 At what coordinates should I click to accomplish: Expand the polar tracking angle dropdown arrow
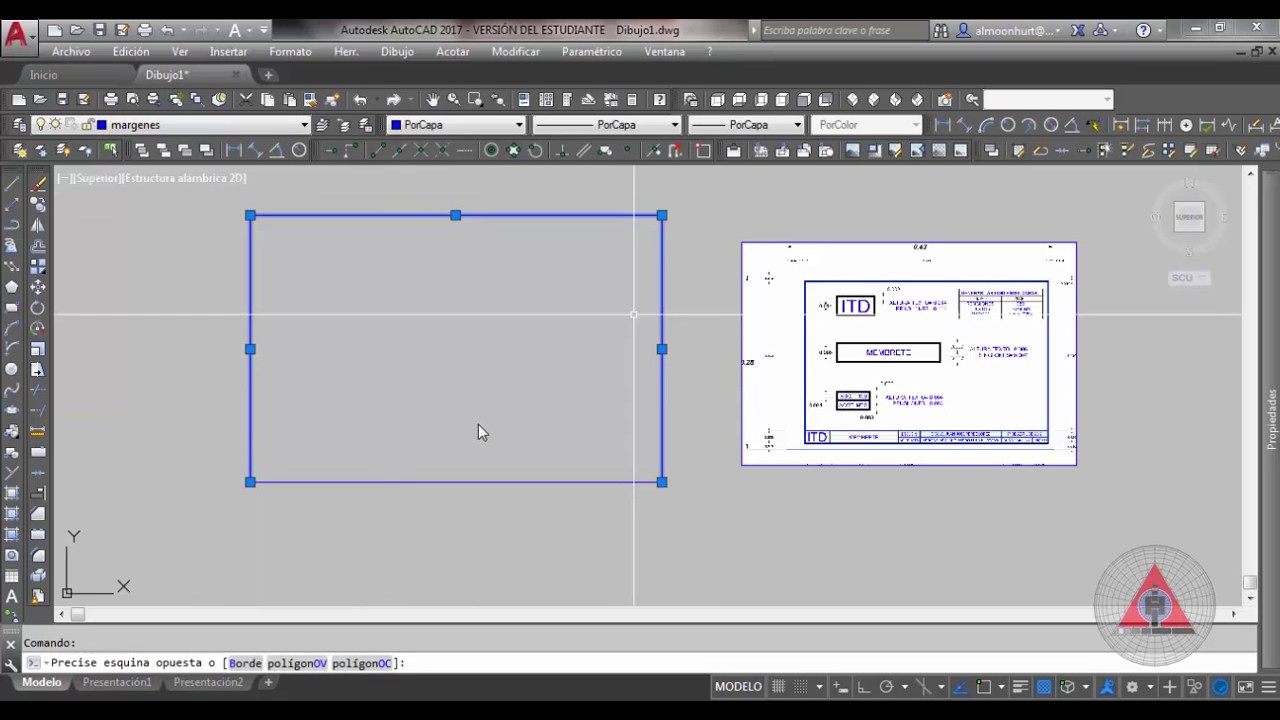click(x=903, y=687)
